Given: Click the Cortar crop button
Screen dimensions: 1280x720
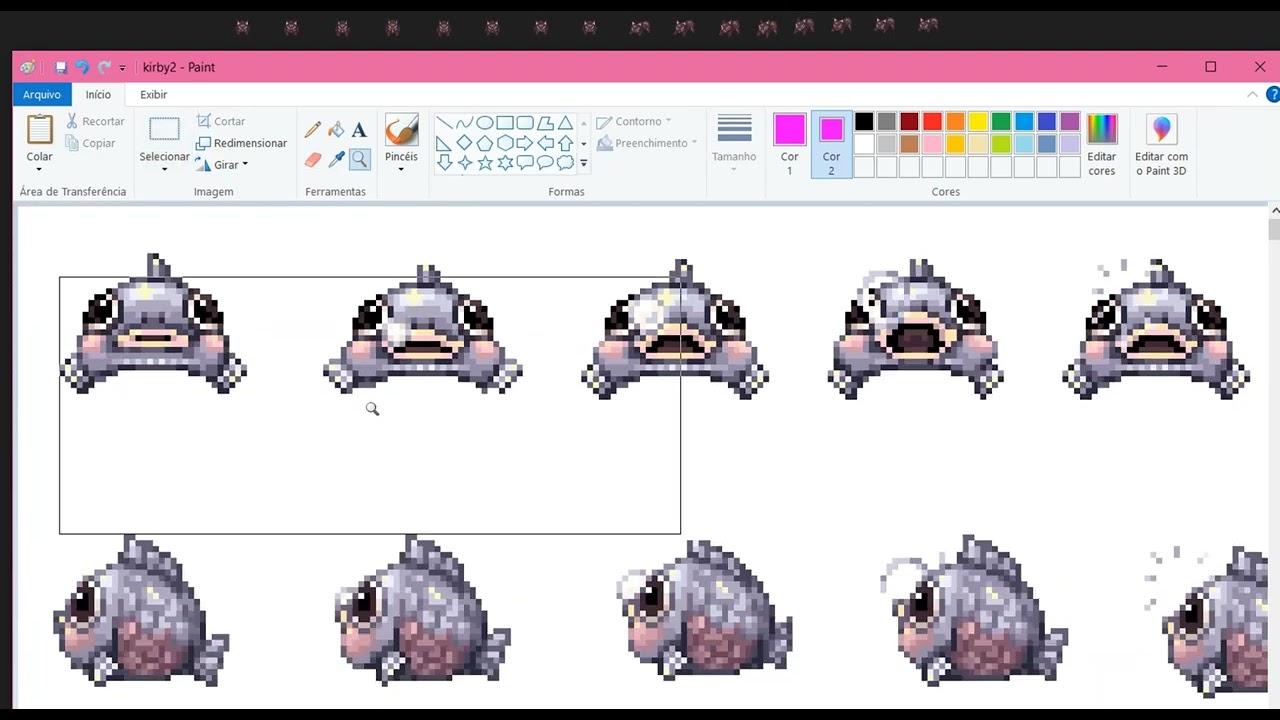Looking at the screenshot, I should (220, 121).
